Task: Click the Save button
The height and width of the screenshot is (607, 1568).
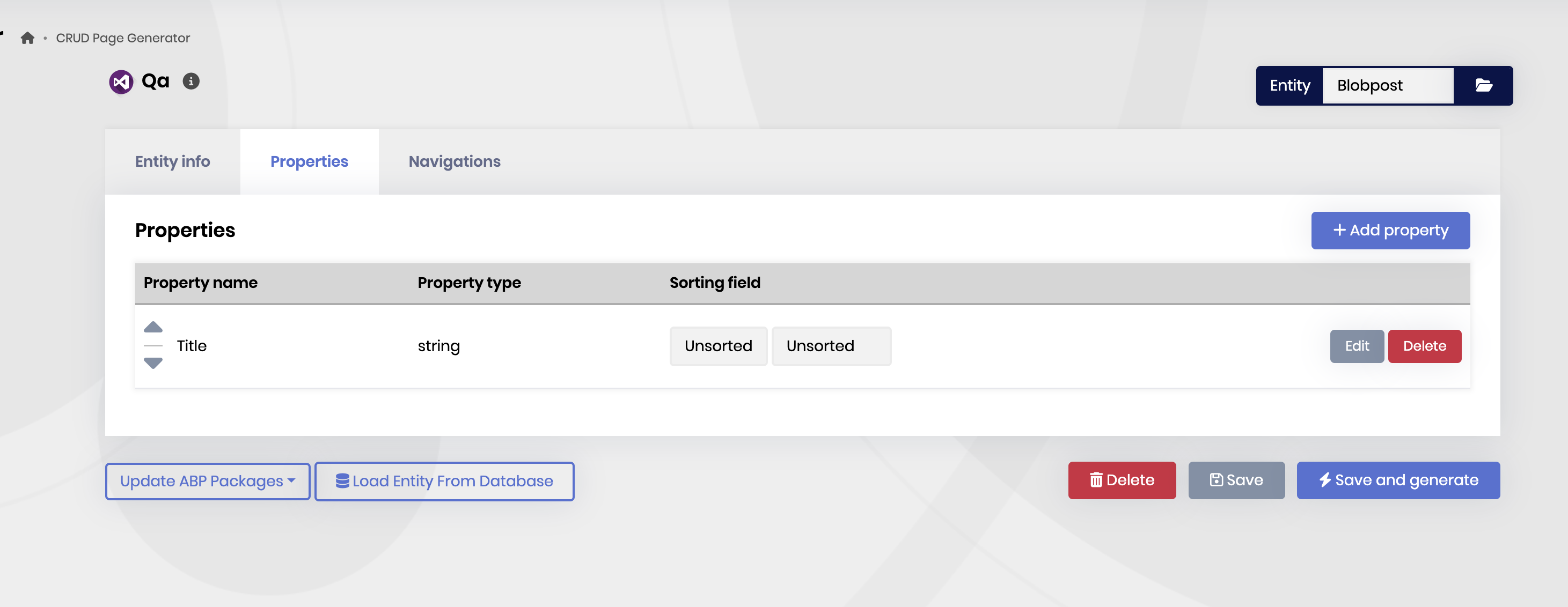Action: click(x=1236, y=480)
